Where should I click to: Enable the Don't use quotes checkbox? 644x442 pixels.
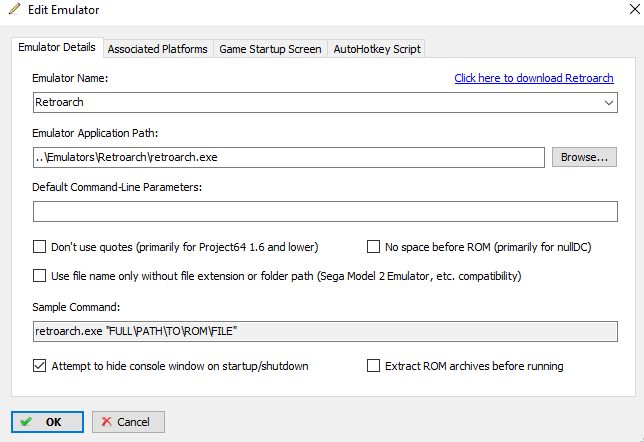tap(39, 247)
